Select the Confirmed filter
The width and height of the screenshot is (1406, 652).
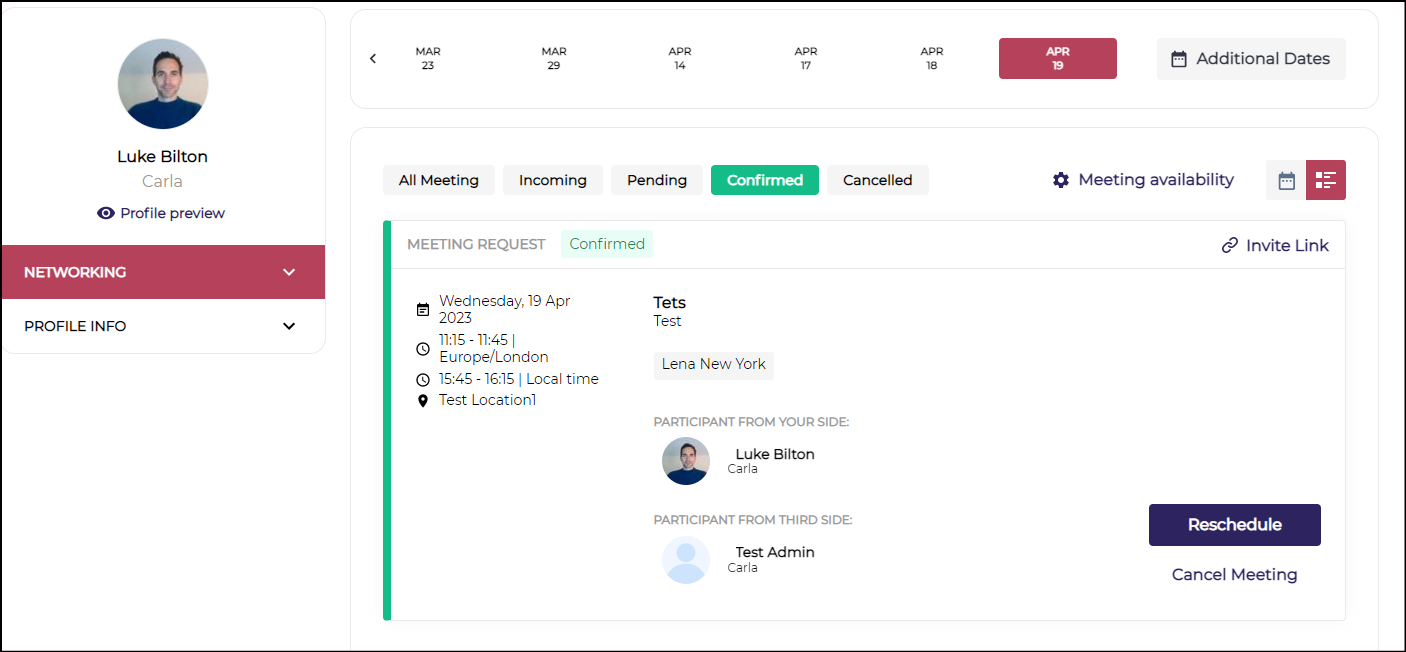(x=765, y=180)
